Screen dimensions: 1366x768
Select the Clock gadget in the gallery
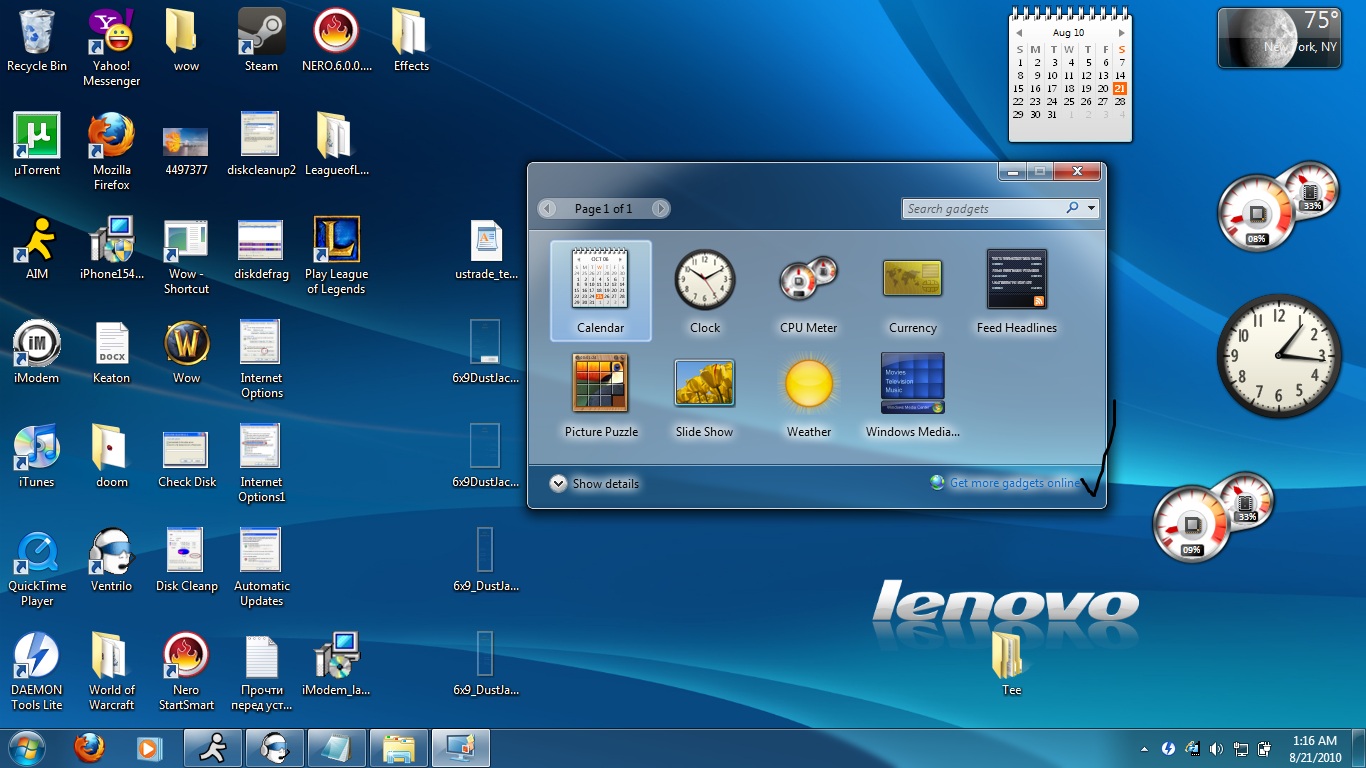[704, 291]
